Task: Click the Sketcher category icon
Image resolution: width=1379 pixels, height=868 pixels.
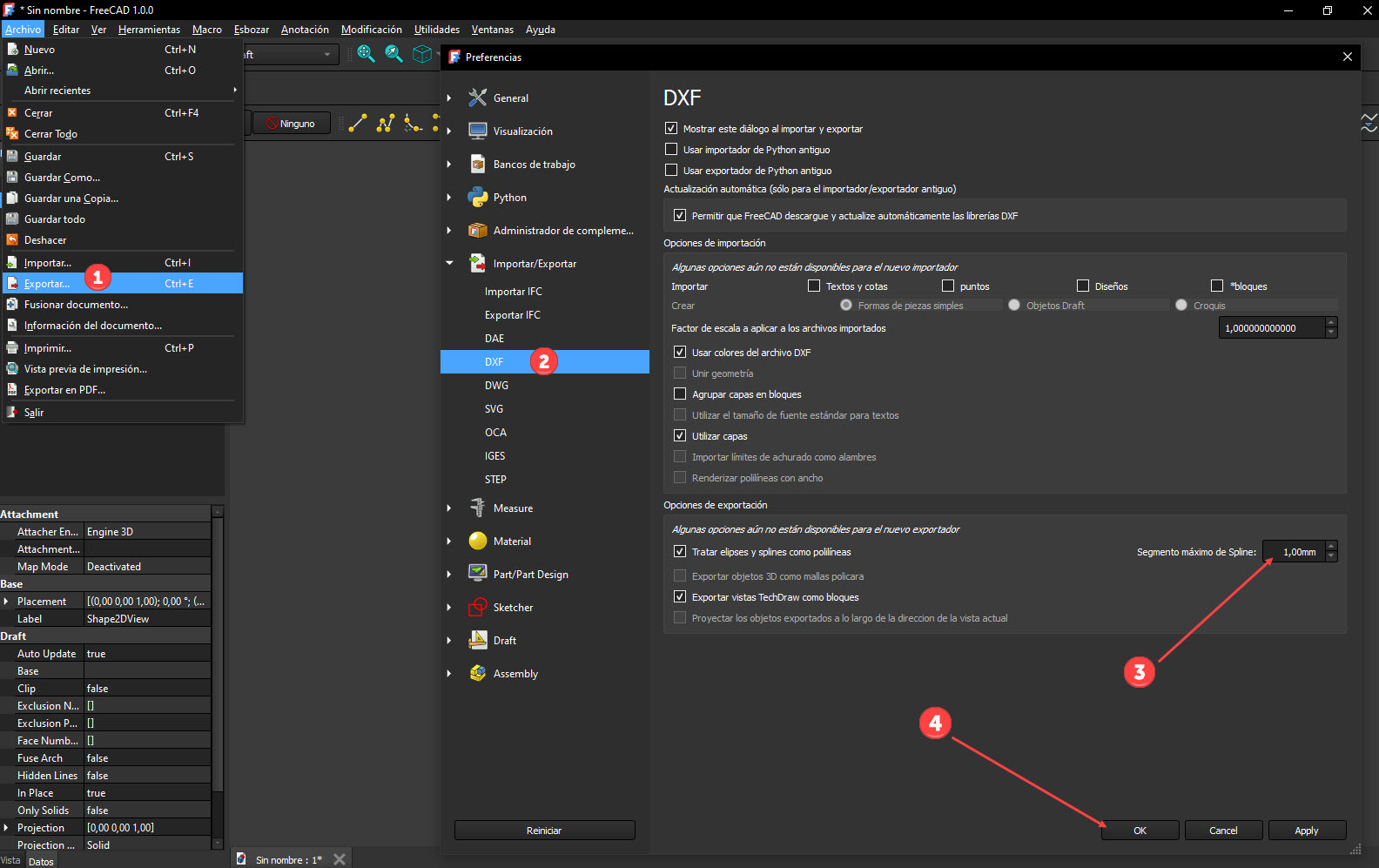Action: (x=478, y=607)
